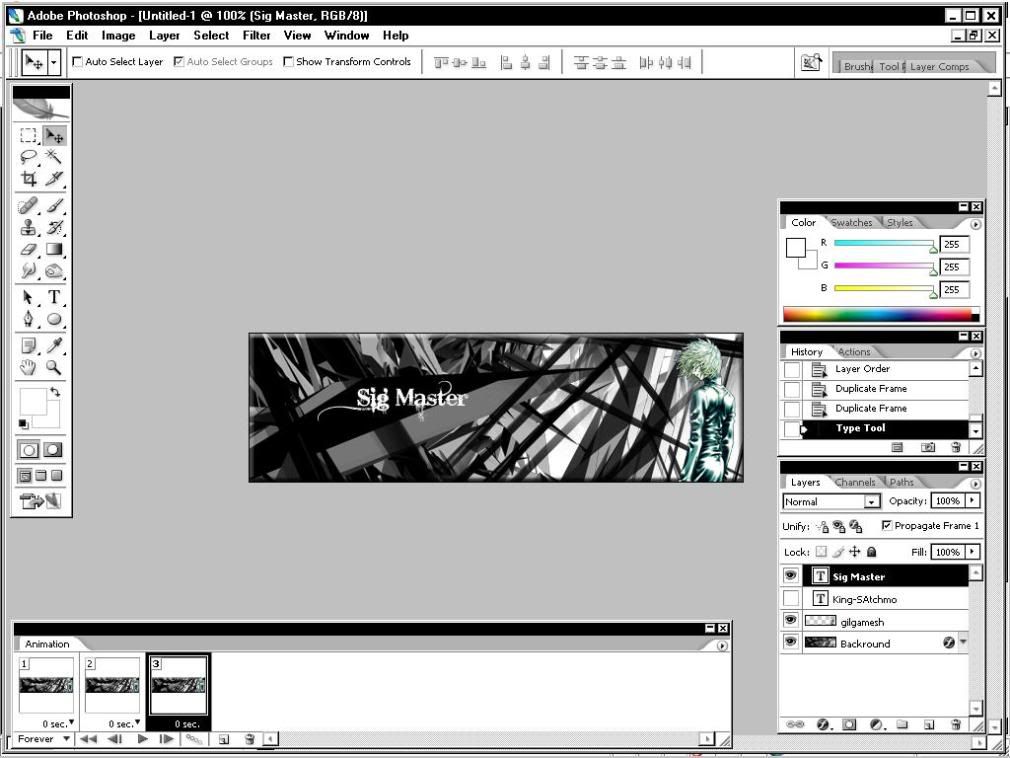Open the layer Fill slider arrow
Viewport: 1010px width, 758px height.
(972, 552)
